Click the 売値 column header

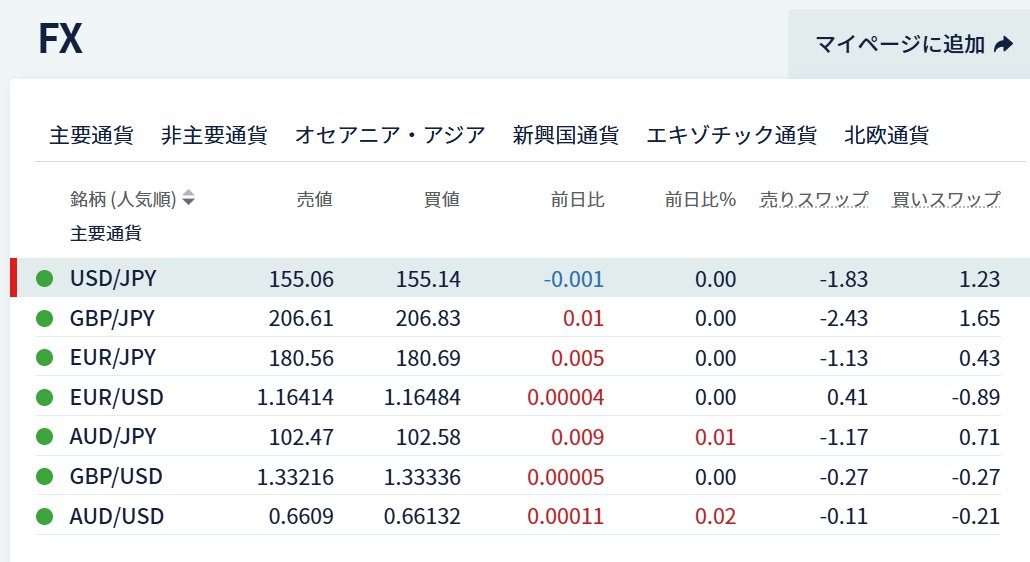click(315, 199)
